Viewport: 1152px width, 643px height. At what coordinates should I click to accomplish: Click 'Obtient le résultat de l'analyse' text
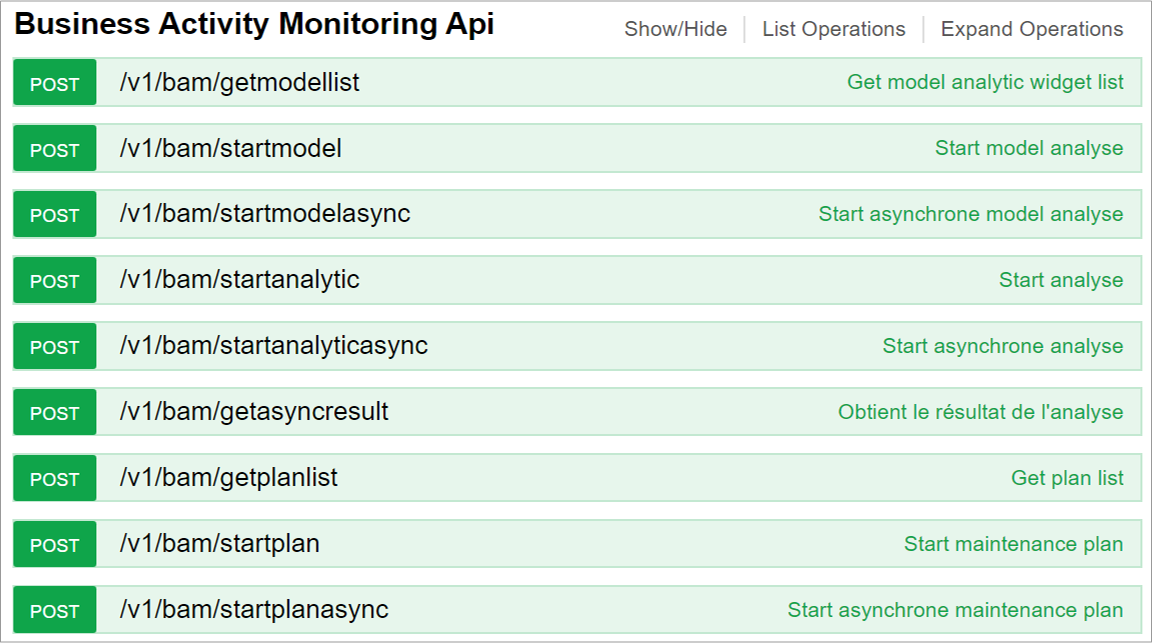coord(980,412)
